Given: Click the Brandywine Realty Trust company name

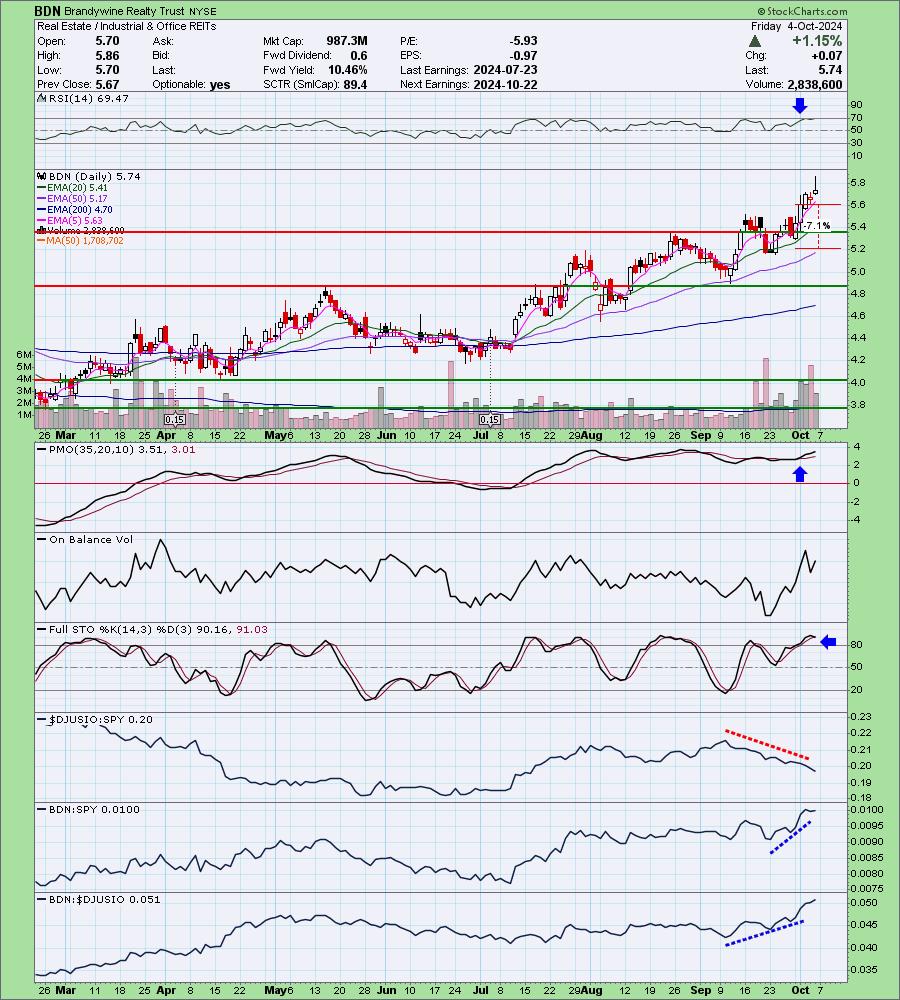Looking at the screenshot, I should pos(124,11).
